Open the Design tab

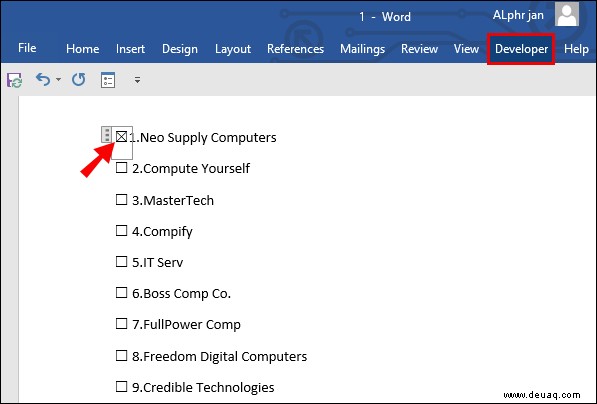click(x=180, y=49)
